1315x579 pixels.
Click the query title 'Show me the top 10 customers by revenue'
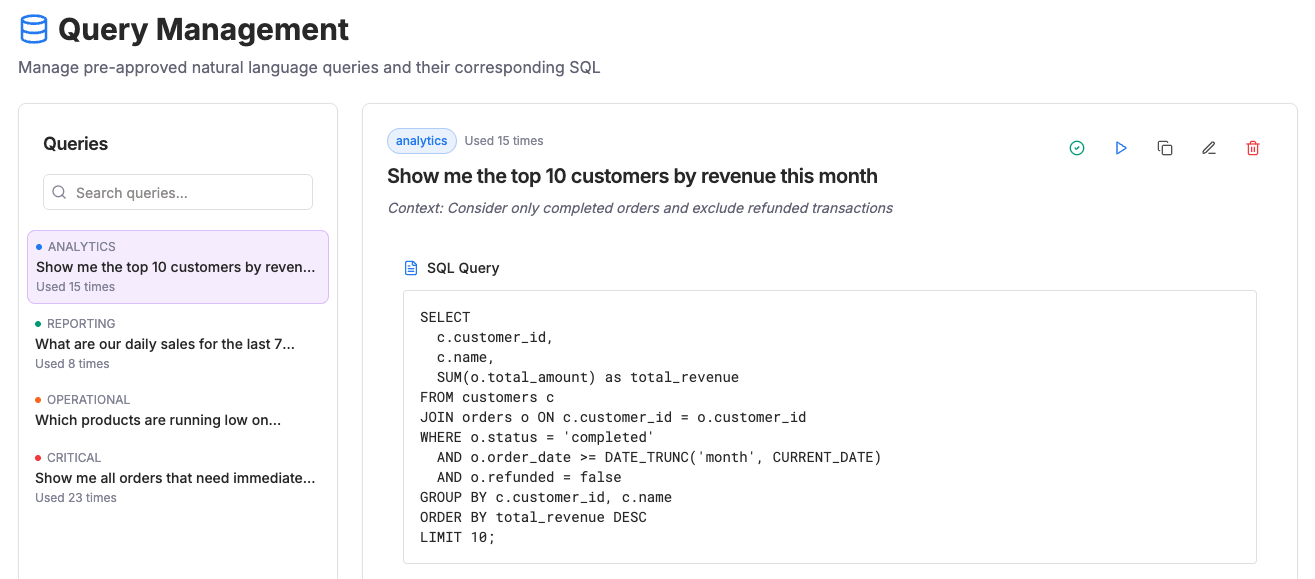coord(632,176)
